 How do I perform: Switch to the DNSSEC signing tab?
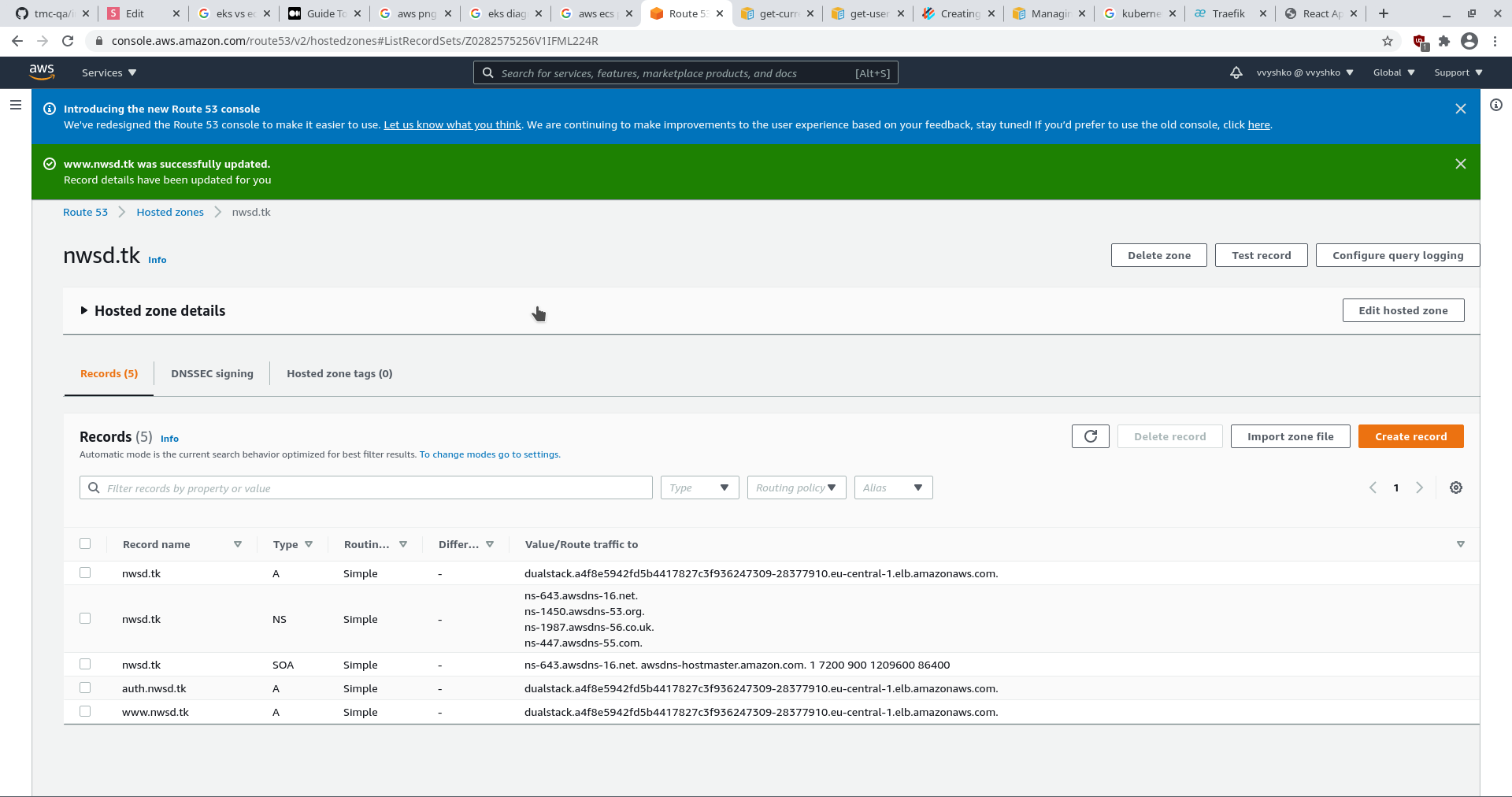click(x=212, y=373)
